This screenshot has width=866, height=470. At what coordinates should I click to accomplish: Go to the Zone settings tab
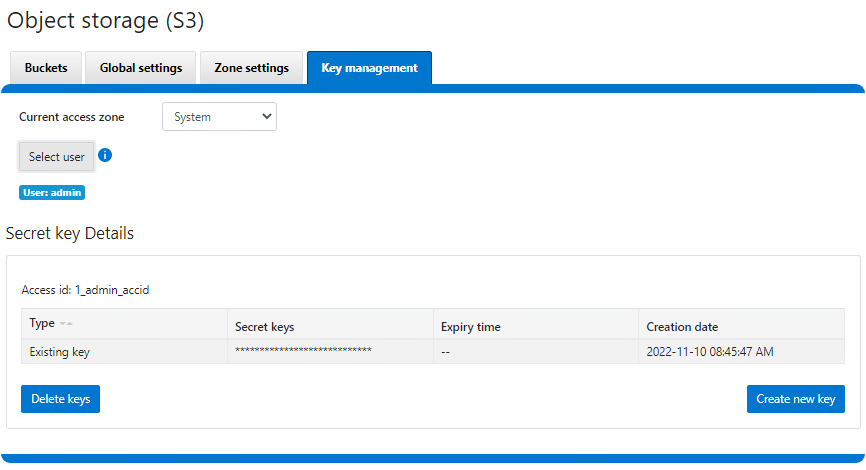252,68
